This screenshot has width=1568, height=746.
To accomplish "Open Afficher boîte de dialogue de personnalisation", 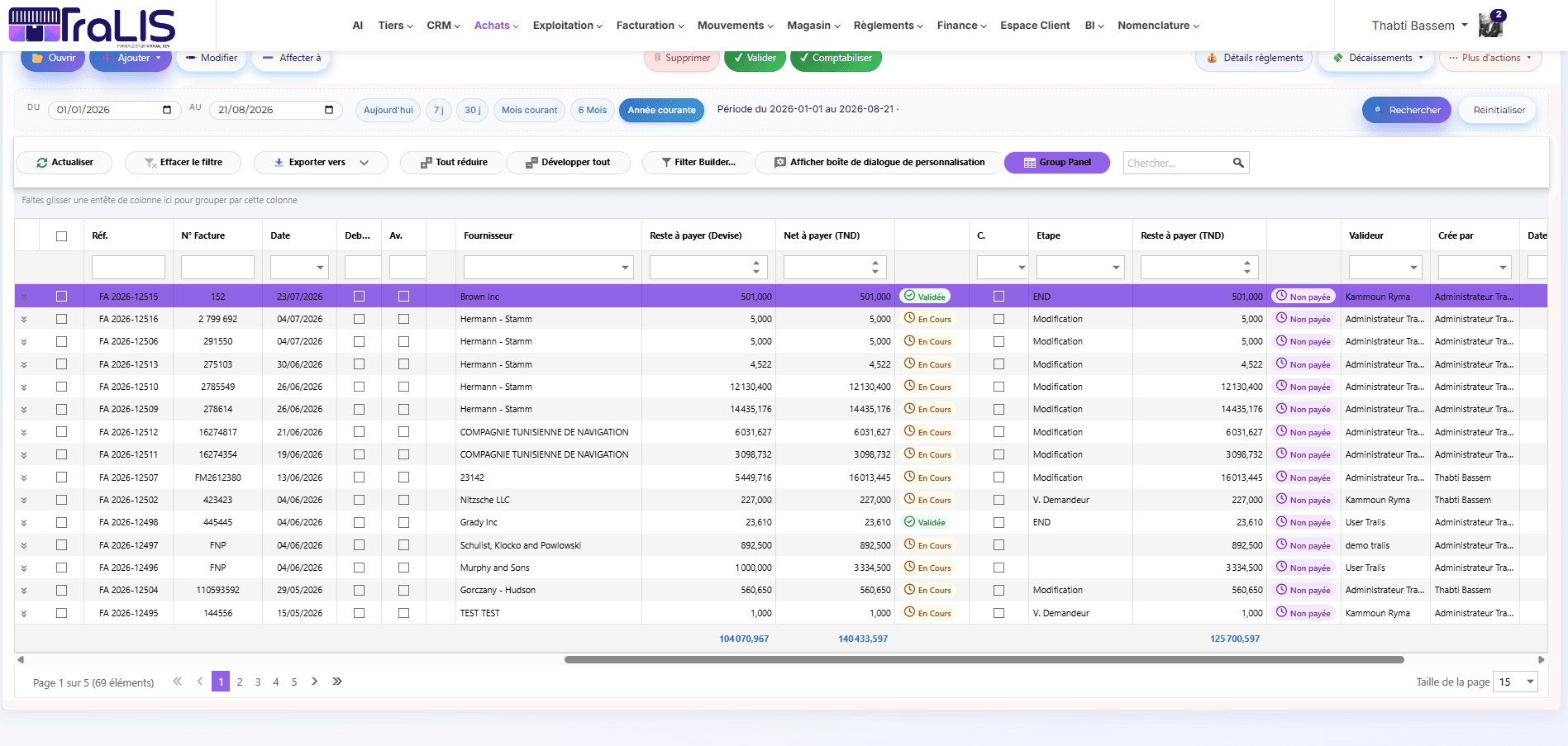I will click(x=879, y=163).
